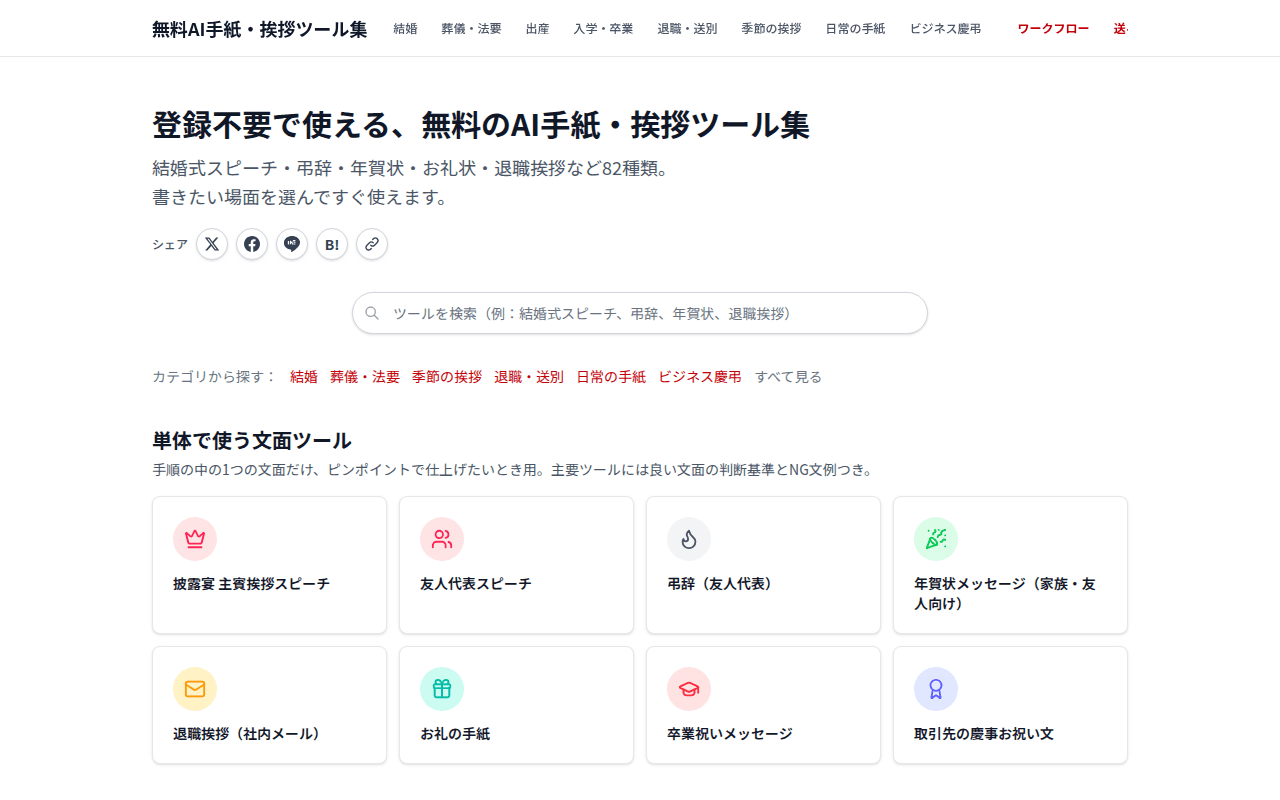This screenshot has height=800, width=1280.
Task: Click envelope icon on 退職挨拶（社内メール） card
Action: pos(195,689)
